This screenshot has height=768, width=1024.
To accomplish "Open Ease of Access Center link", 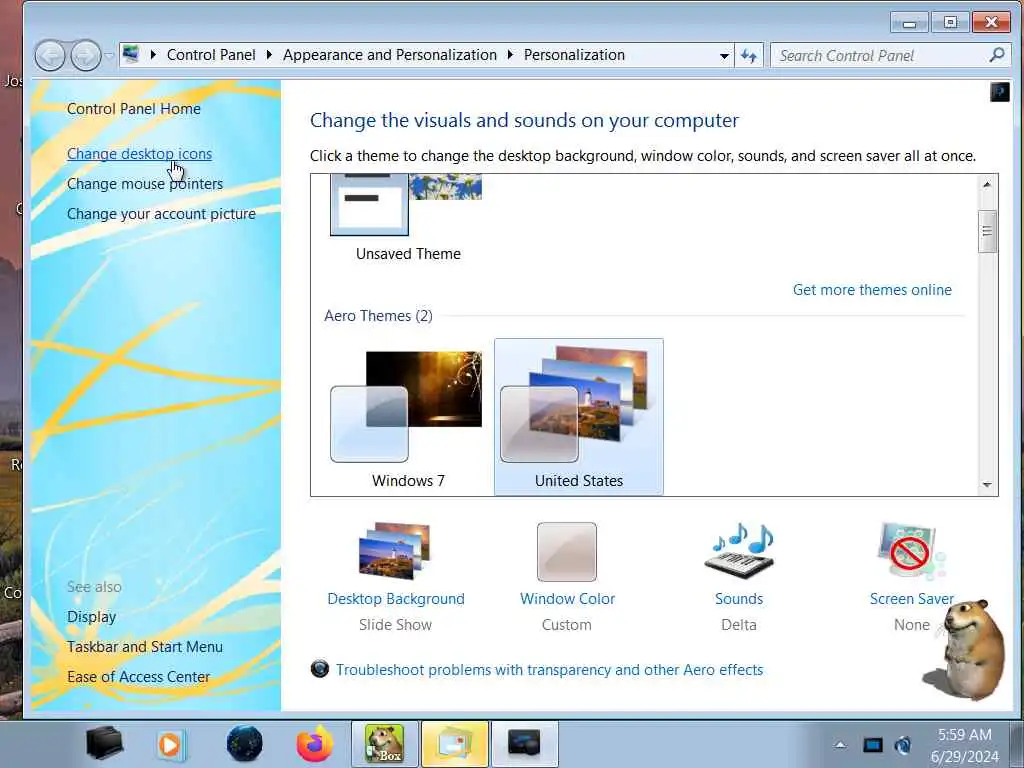I will coord(138,677).
